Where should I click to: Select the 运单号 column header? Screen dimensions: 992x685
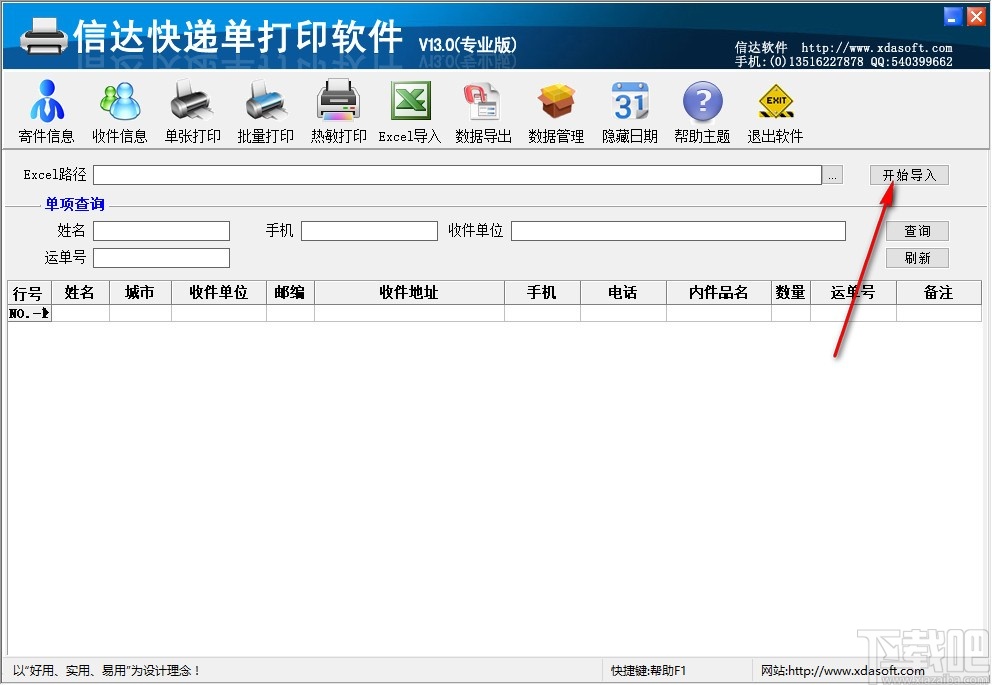pyautogui.click(x=852, y=292)
